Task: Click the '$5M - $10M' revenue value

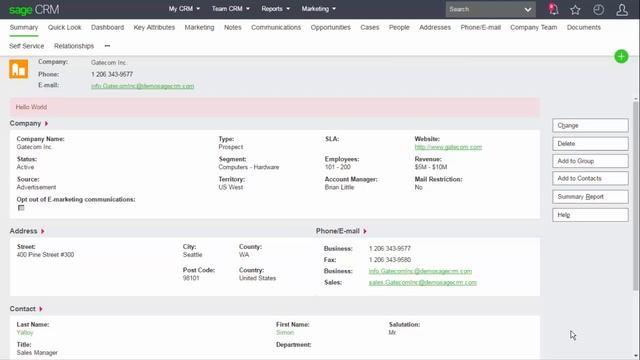Action: [x=431, y=167]
